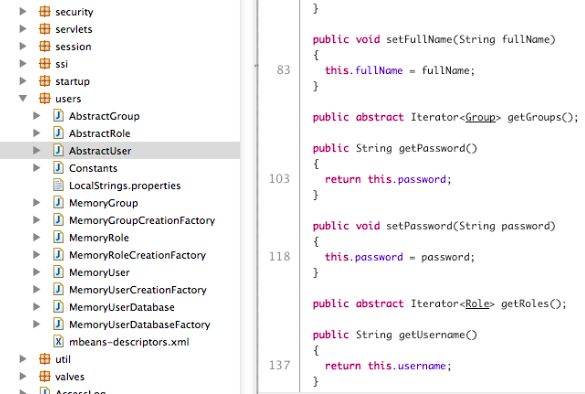Viewport: 585px width, 394px height.
Task: Expand the MemoryUserDatabase class node
Action: coord(37,307)
